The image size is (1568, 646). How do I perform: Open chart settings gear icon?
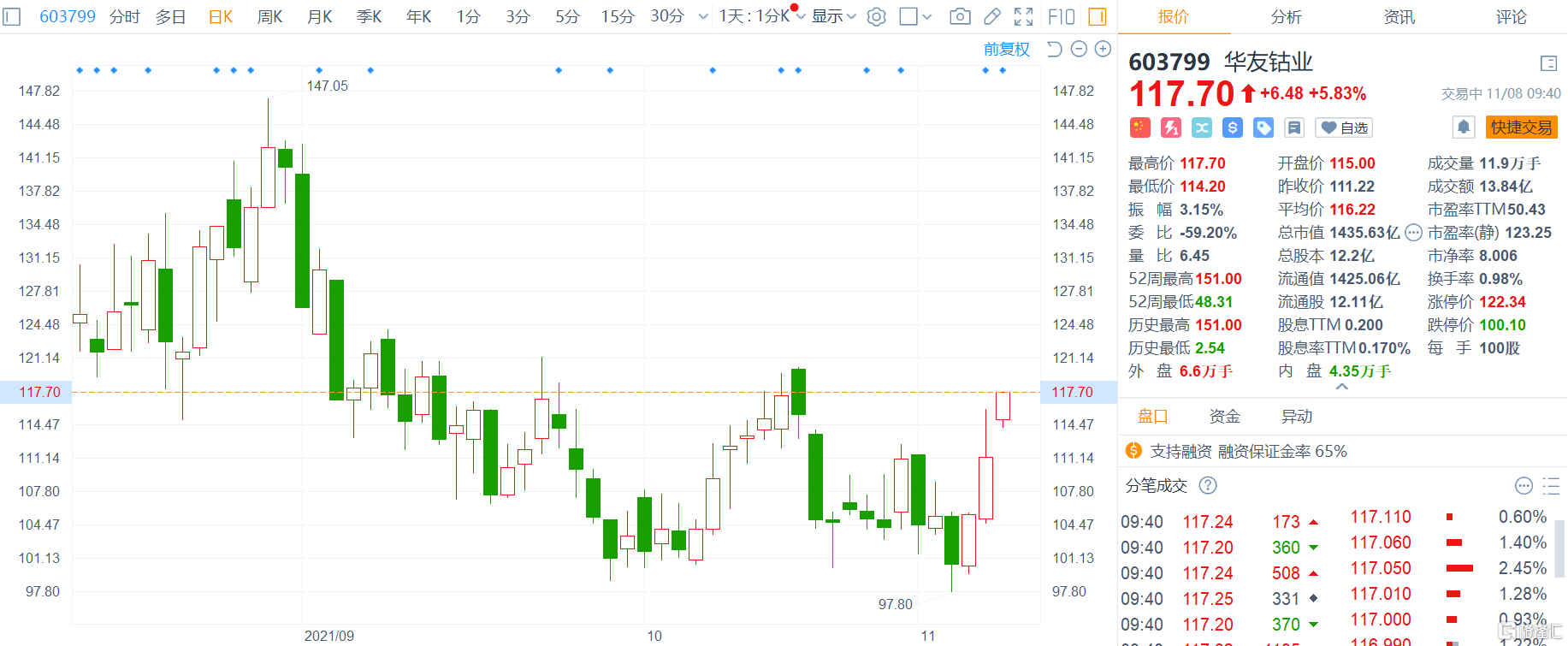pyautogui.click(x=877, y=16)
